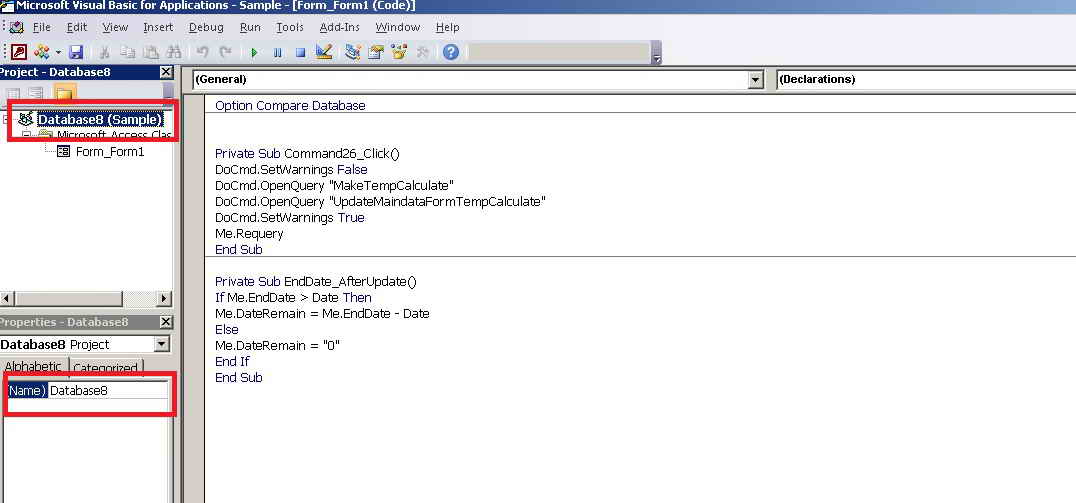This screenshot has height=503, width=1076.
Task: Open toolbar options arrow at toolbar end
Action: coord(657,54)
